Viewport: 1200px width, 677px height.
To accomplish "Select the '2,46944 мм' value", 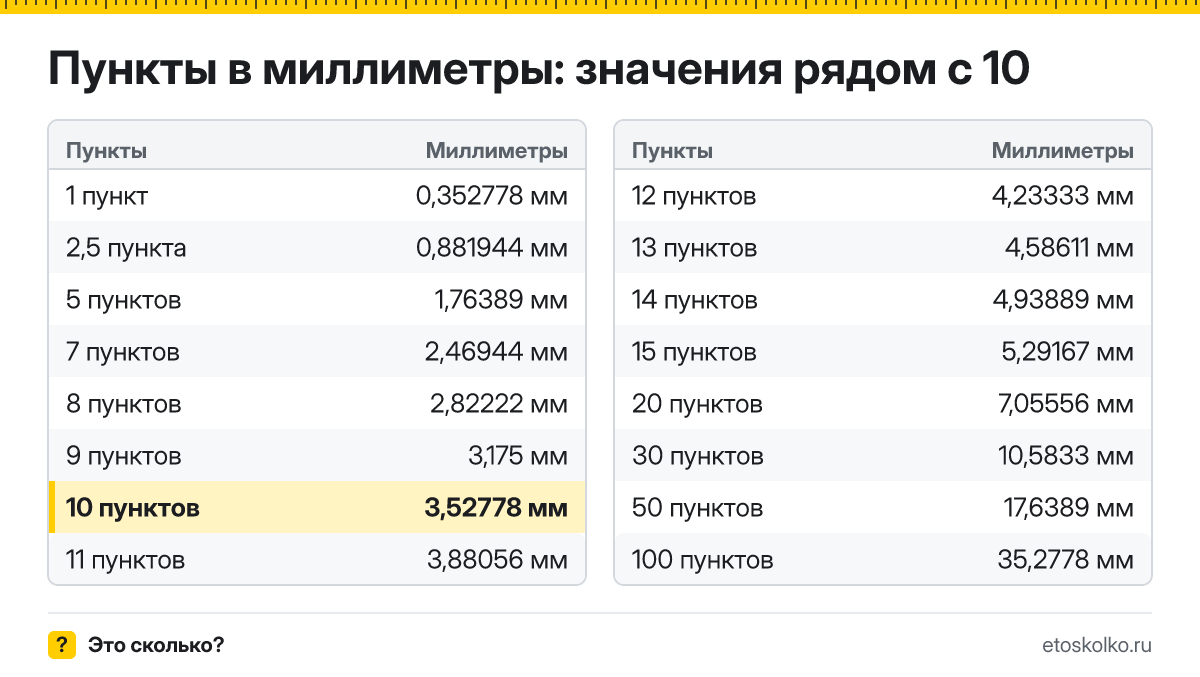I will click(x=498, y=352).
